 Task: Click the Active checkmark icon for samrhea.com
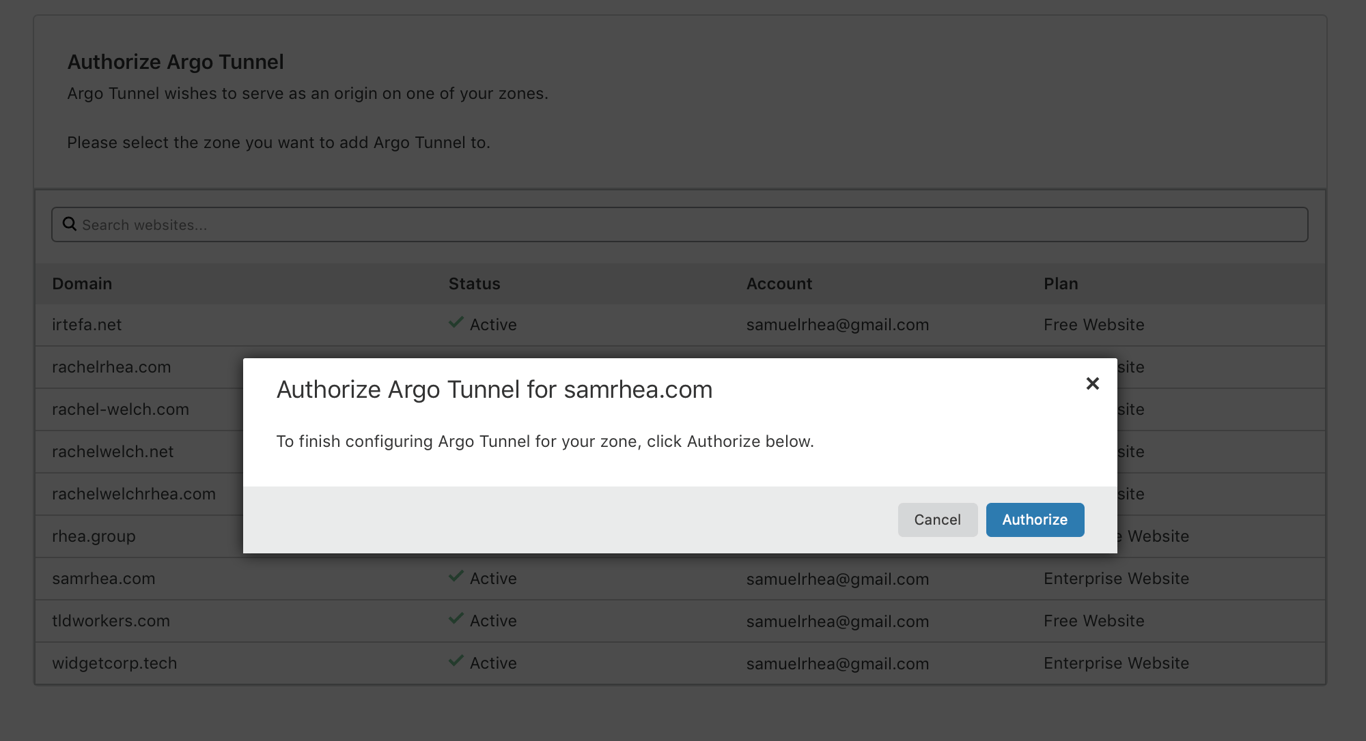tap(456, 577)
